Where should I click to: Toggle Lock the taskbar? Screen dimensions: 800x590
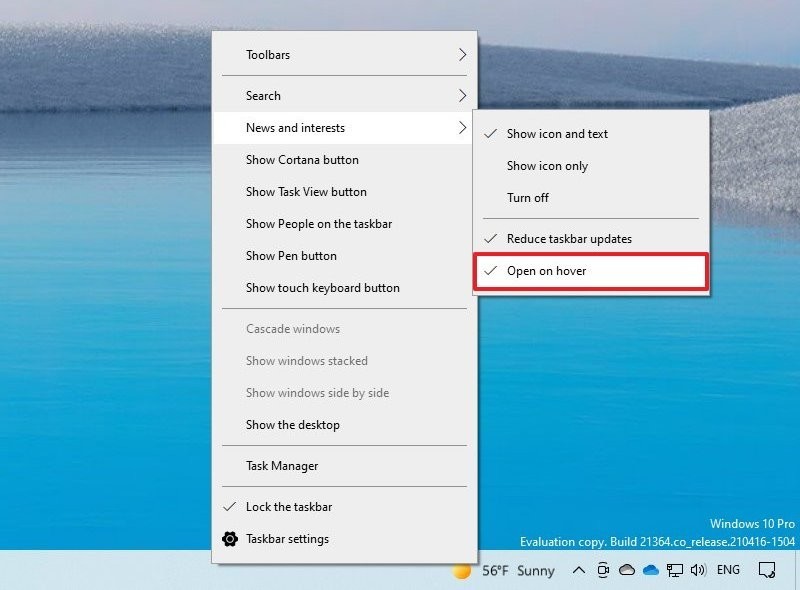(x=344, y=507)
